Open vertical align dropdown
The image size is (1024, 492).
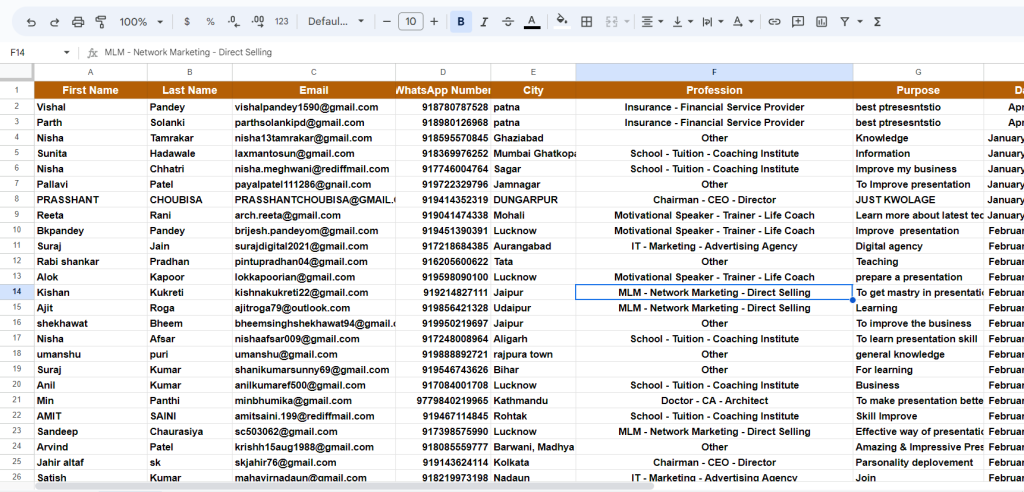click(x=682, y=22)
